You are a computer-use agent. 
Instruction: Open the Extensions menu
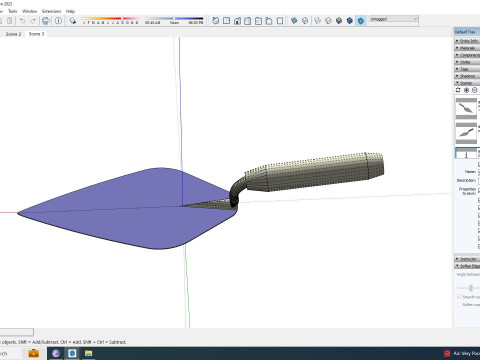tap(51, 11)
